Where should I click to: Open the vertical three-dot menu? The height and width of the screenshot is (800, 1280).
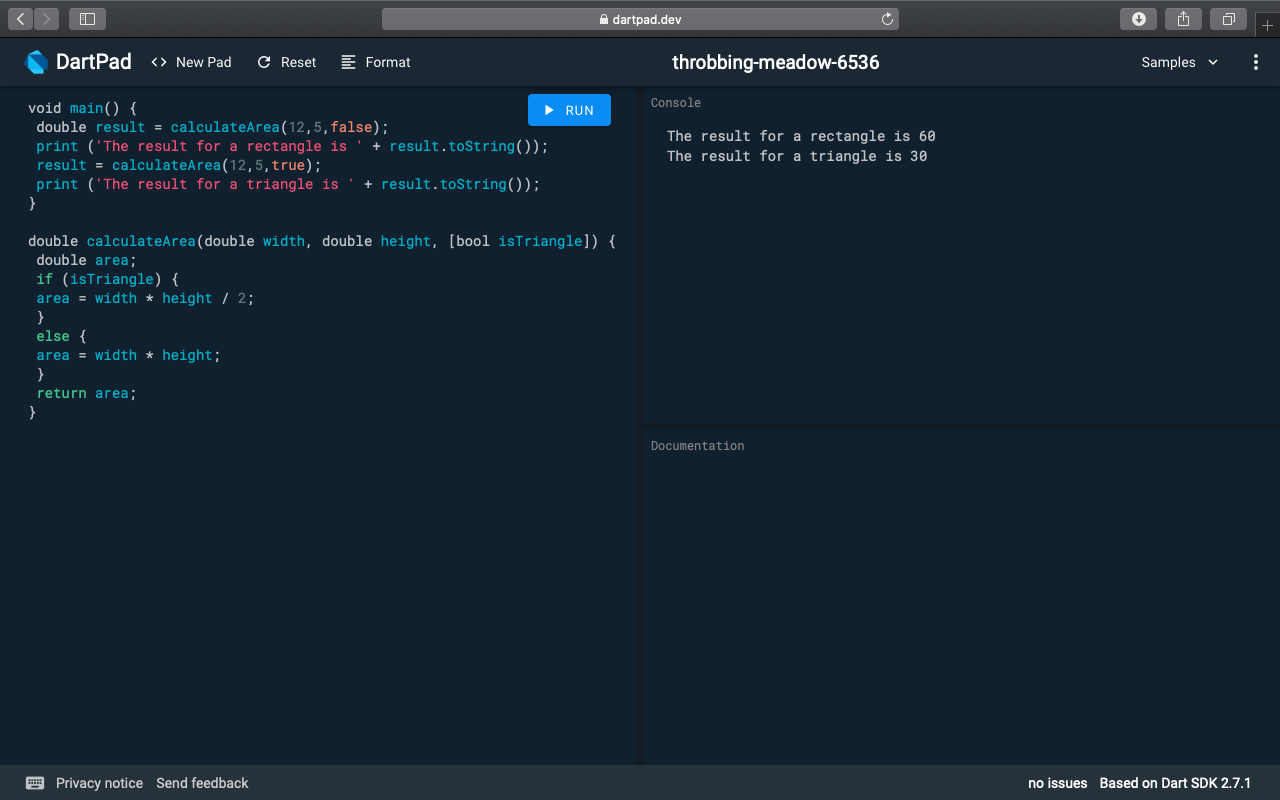click(1256, 62)
